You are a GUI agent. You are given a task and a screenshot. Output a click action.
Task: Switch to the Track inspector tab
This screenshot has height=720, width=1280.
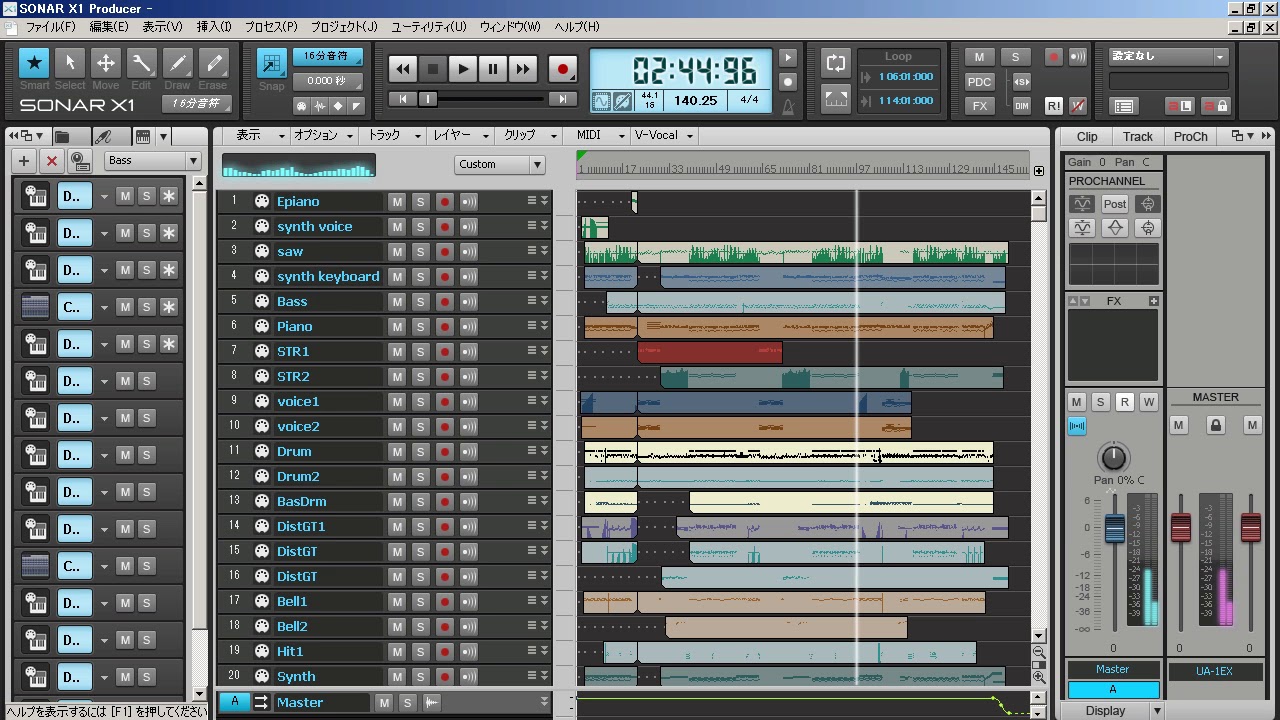pos(1138,137)
